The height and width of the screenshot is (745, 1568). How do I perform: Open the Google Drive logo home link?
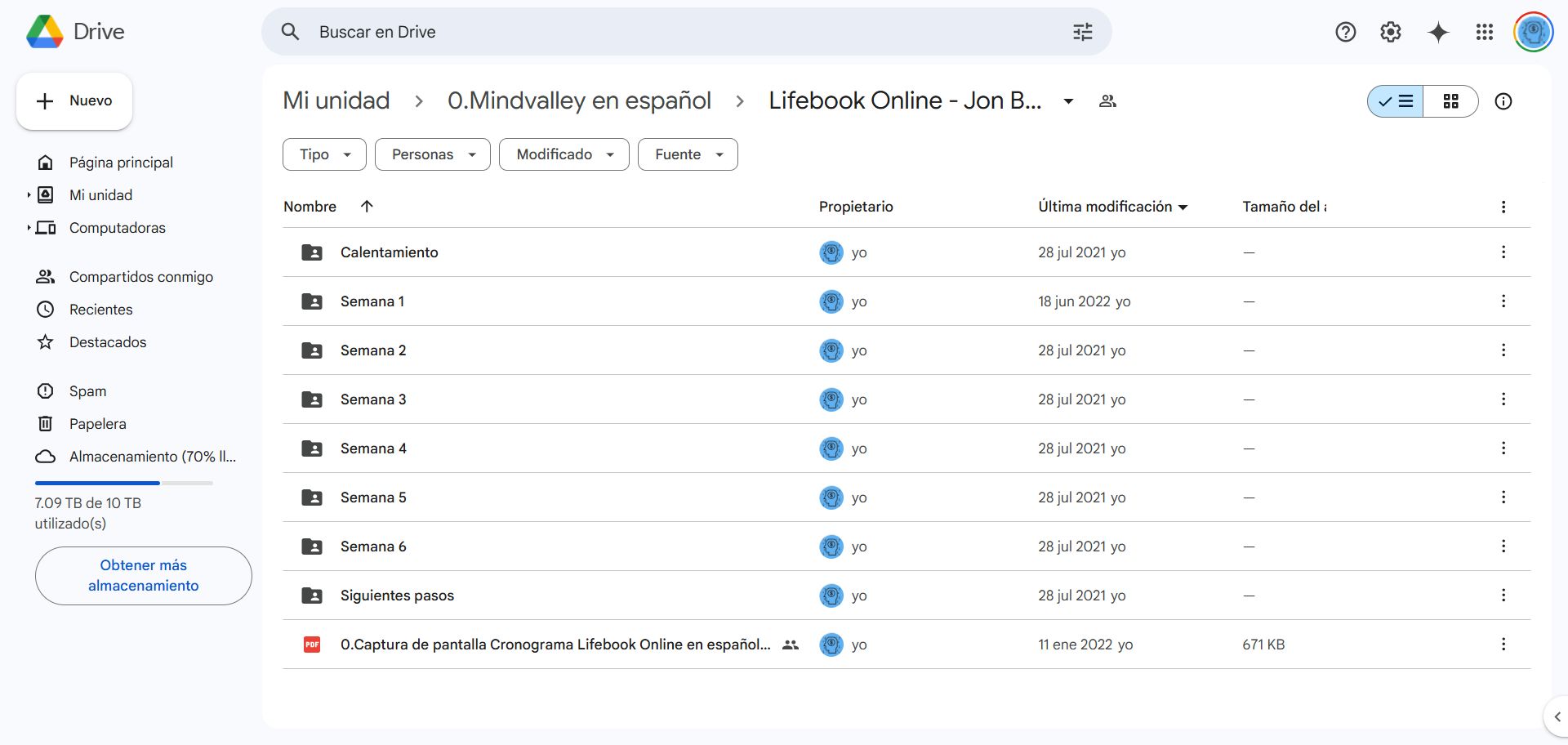tap(75, 32)
